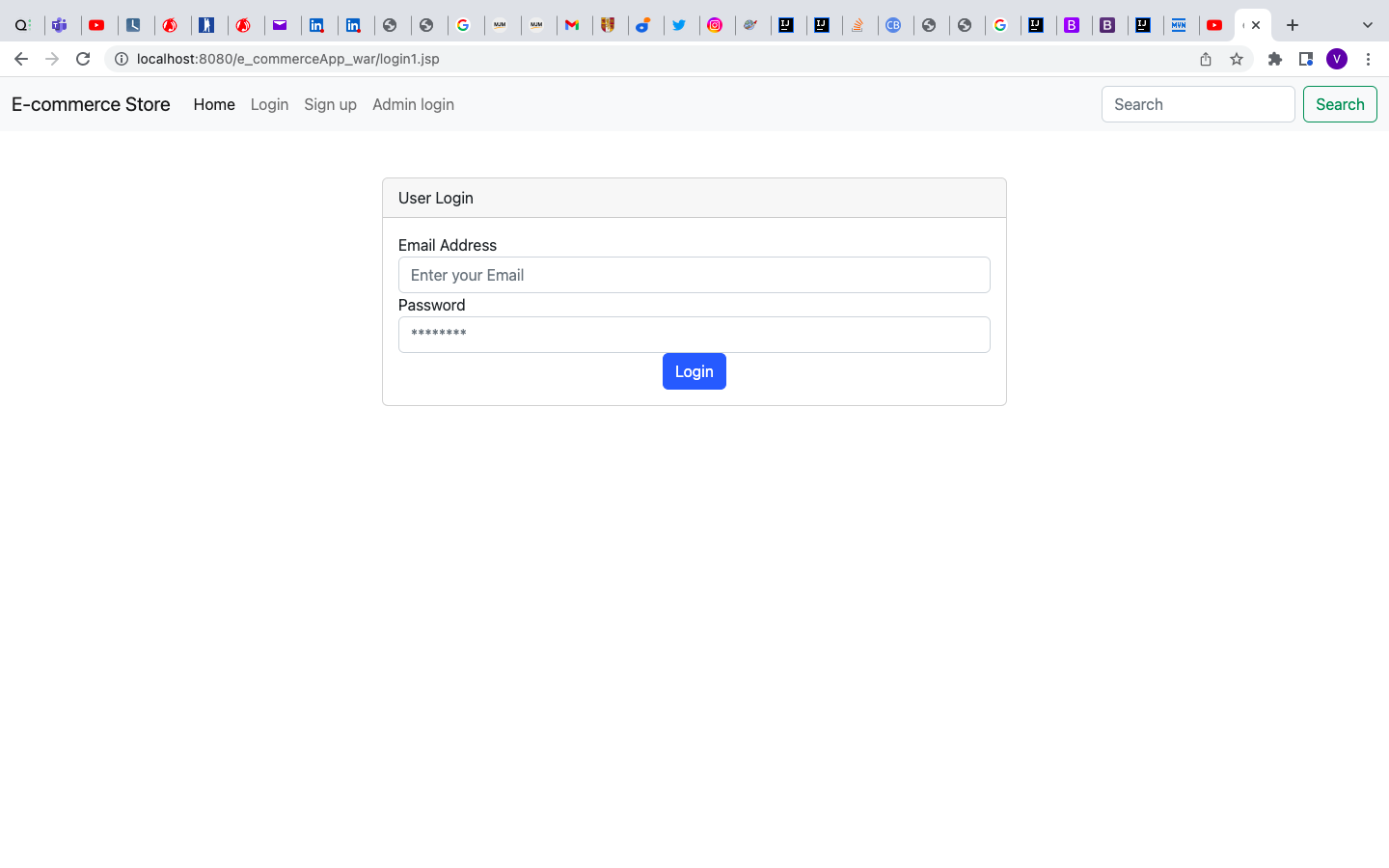Switch to the Instagram tab
This screenshot has height=868, width=1389.
(715, 25)
